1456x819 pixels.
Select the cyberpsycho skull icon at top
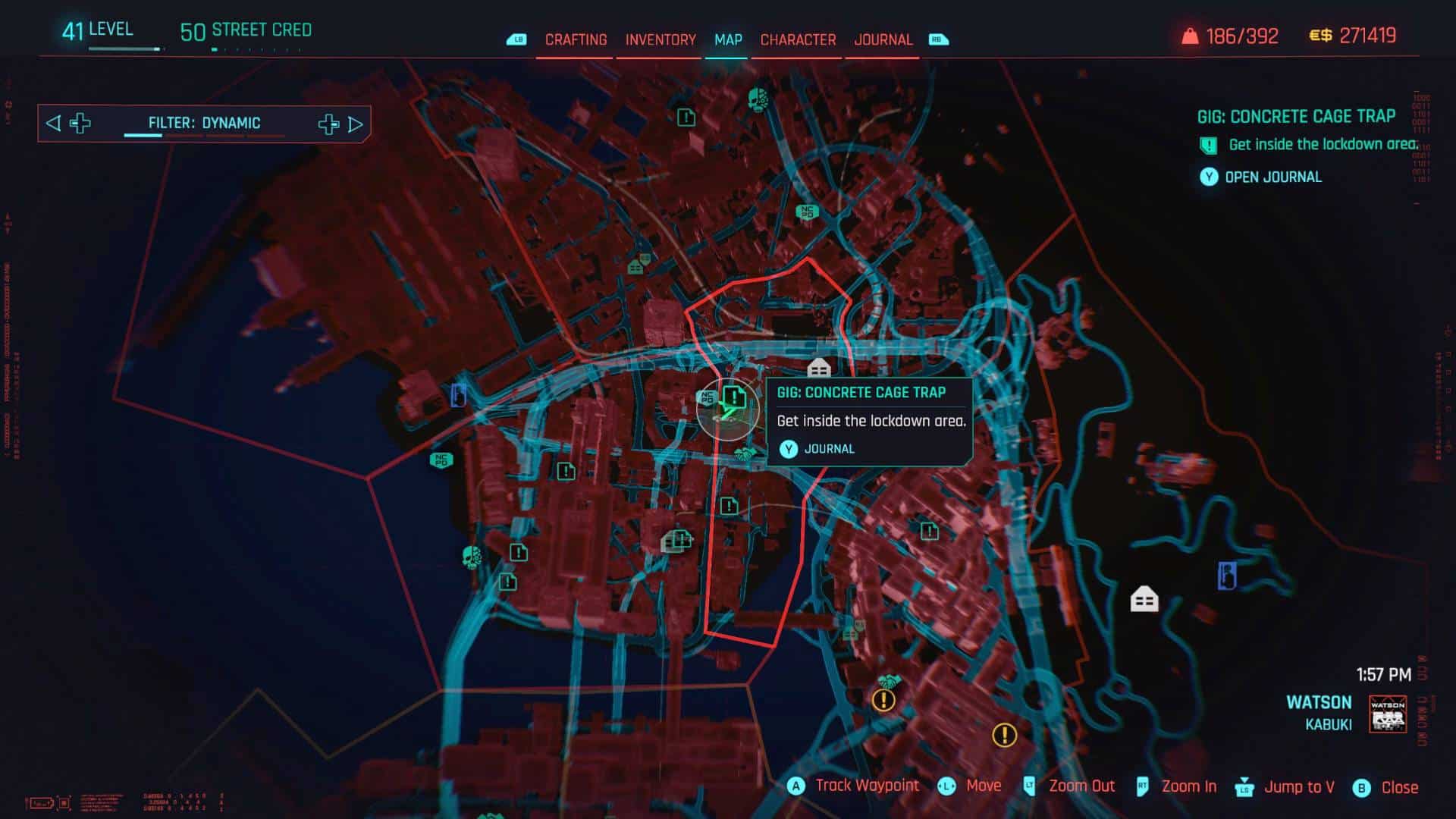tap(758, 99)
